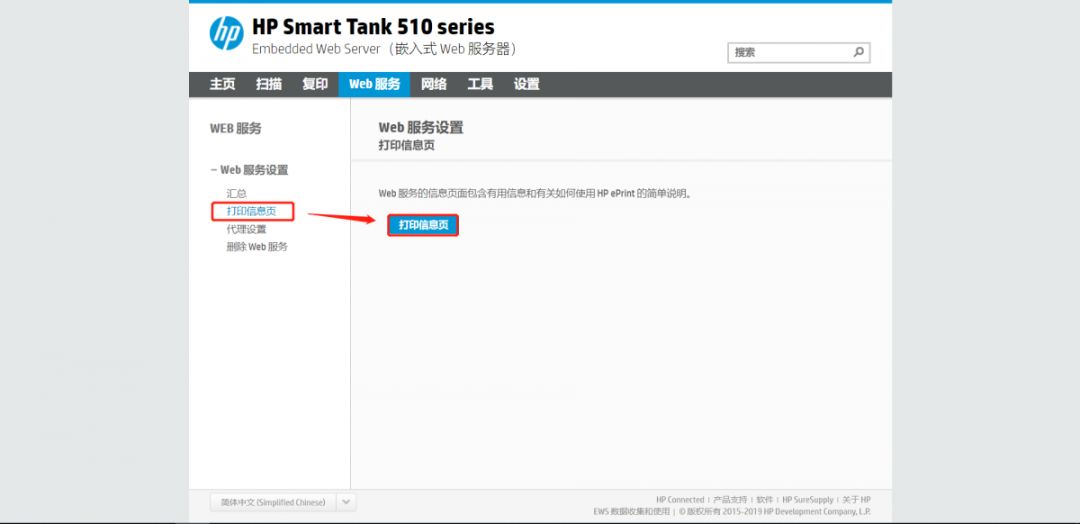Viewport: 1080px width, 524px height.
Task: Open the 网络 tab
Action: click(x=434, y=84)
